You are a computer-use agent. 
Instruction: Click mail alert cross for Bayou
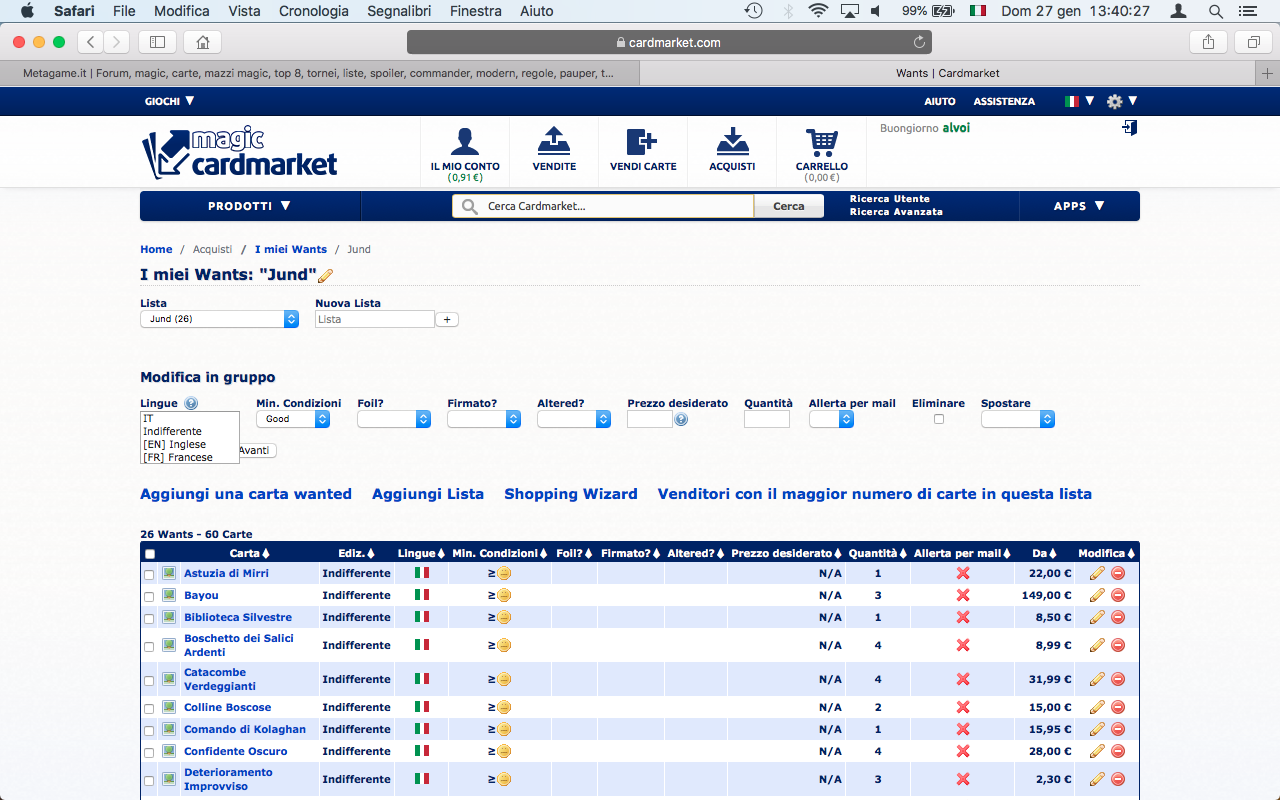[x=963, y=595]
